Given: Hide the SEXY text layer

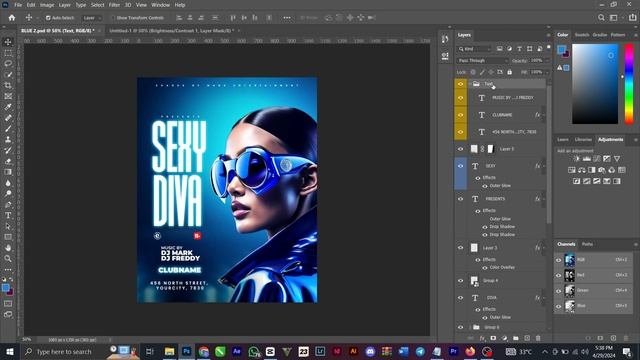Looking at the screenshot, I should click(x=460, y=166).
